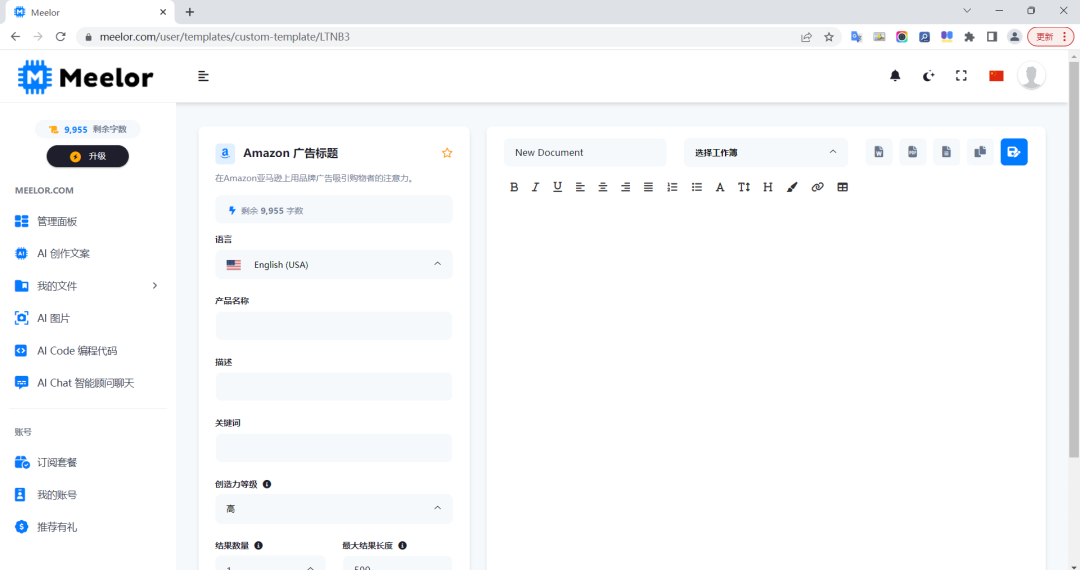Click the New Document title field
This screenshot has height=570, width=1080.
pos(585,152)
